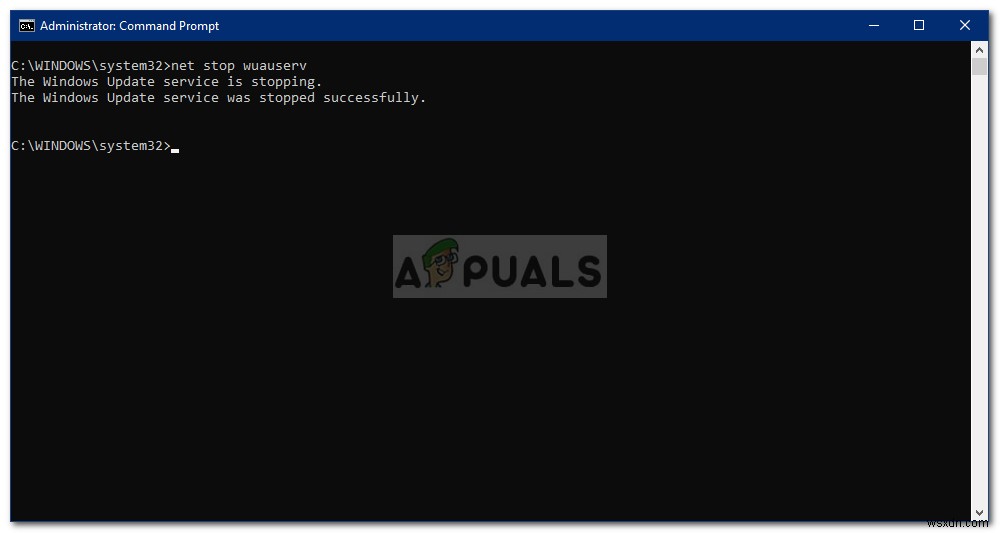Click the first C:\WINDOWS\system32> prompt path

point(91,66)
